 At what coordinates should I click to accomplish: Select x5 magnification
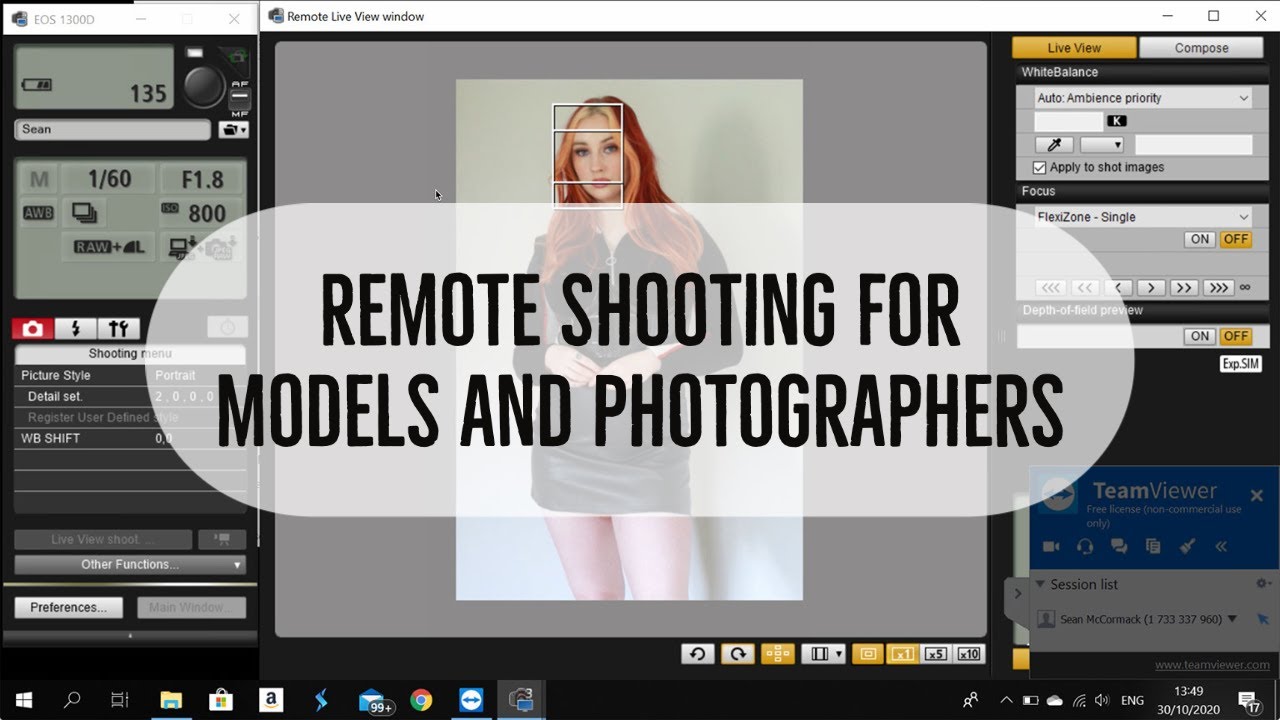pyautogui.click(x=935, y=654)
